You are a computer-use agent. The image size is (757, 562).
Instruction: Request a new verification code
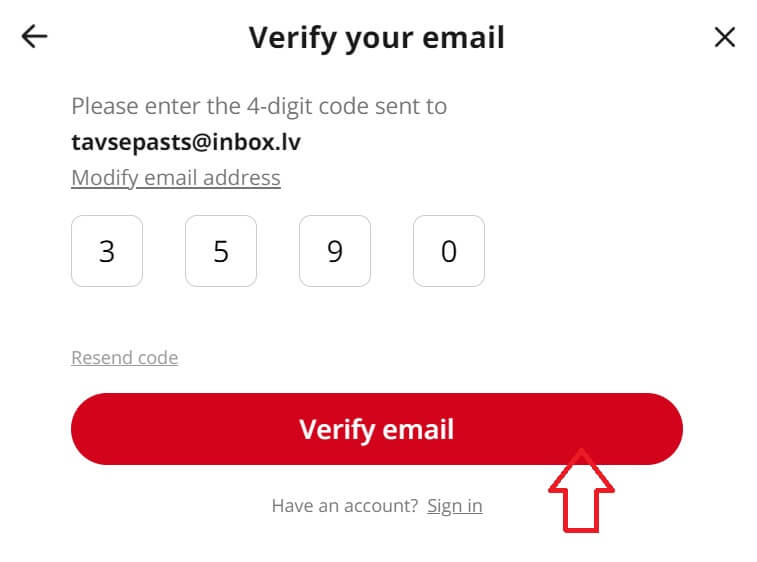pyautogui.click(x=125, y=358)
